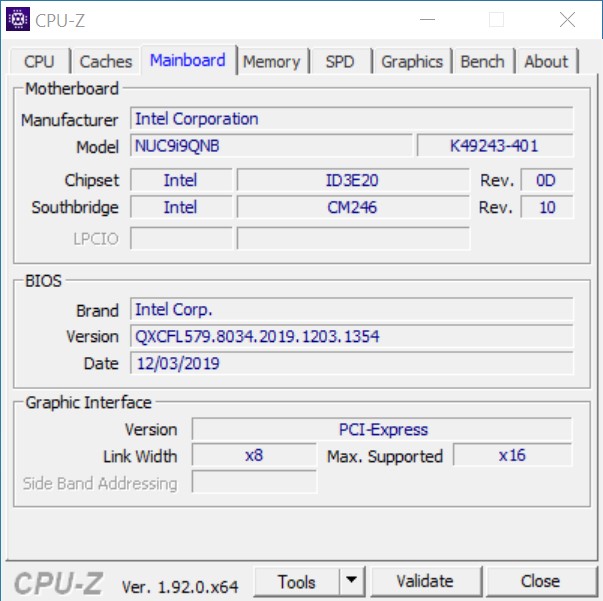Click the Ver. 1.92.0.x64 version text
Image resolution: width=603 pixels, height=601 pixels.
pos(180,586)
